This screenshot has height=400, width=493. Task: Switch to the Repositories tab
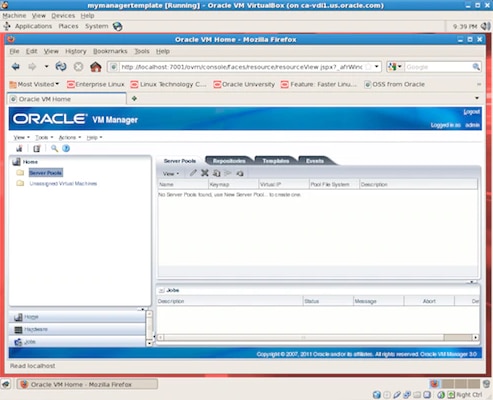(229, 161)
